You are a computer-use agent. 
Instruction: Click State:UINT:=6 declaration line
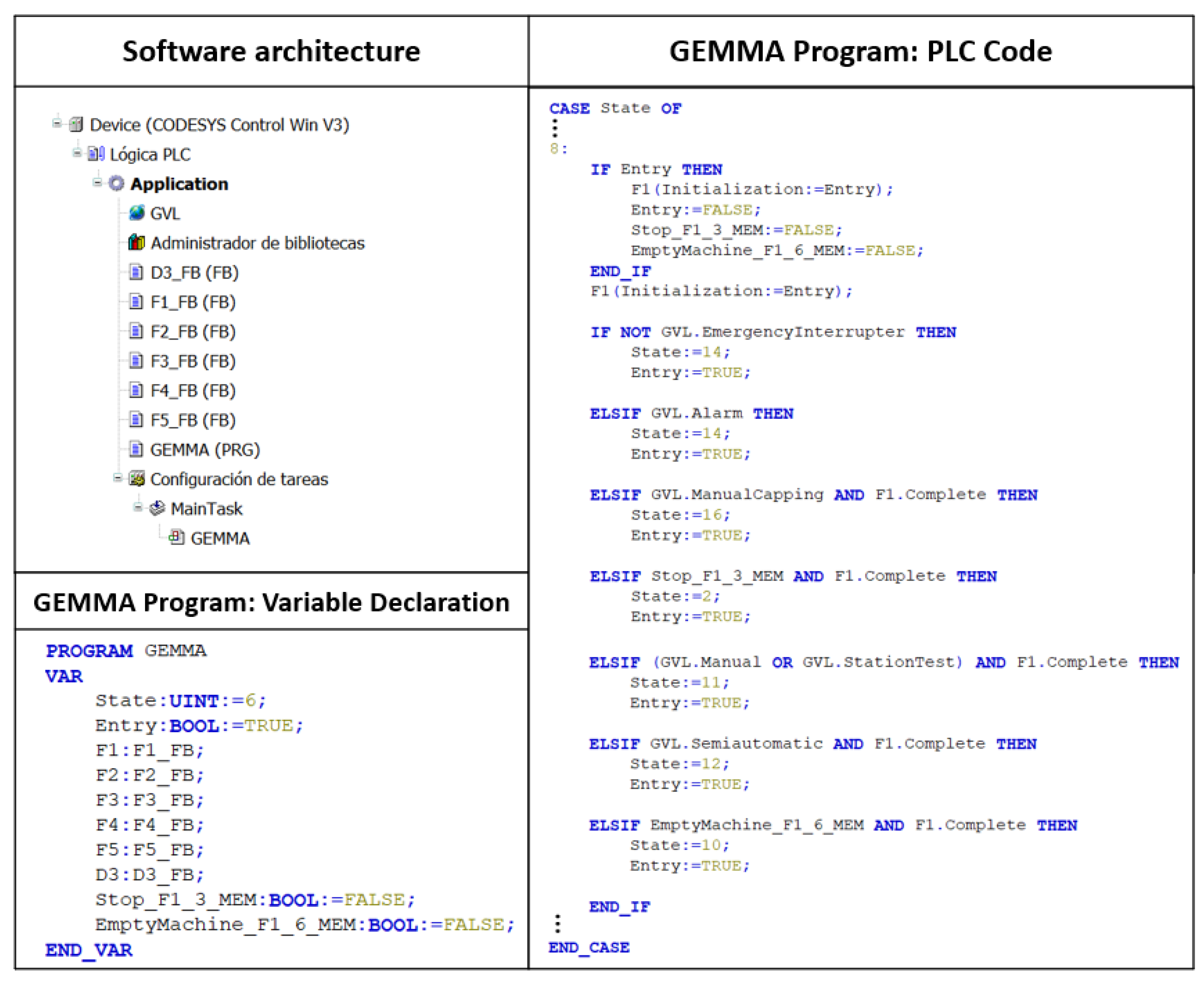pyautogui.click(x=180, y=701)
